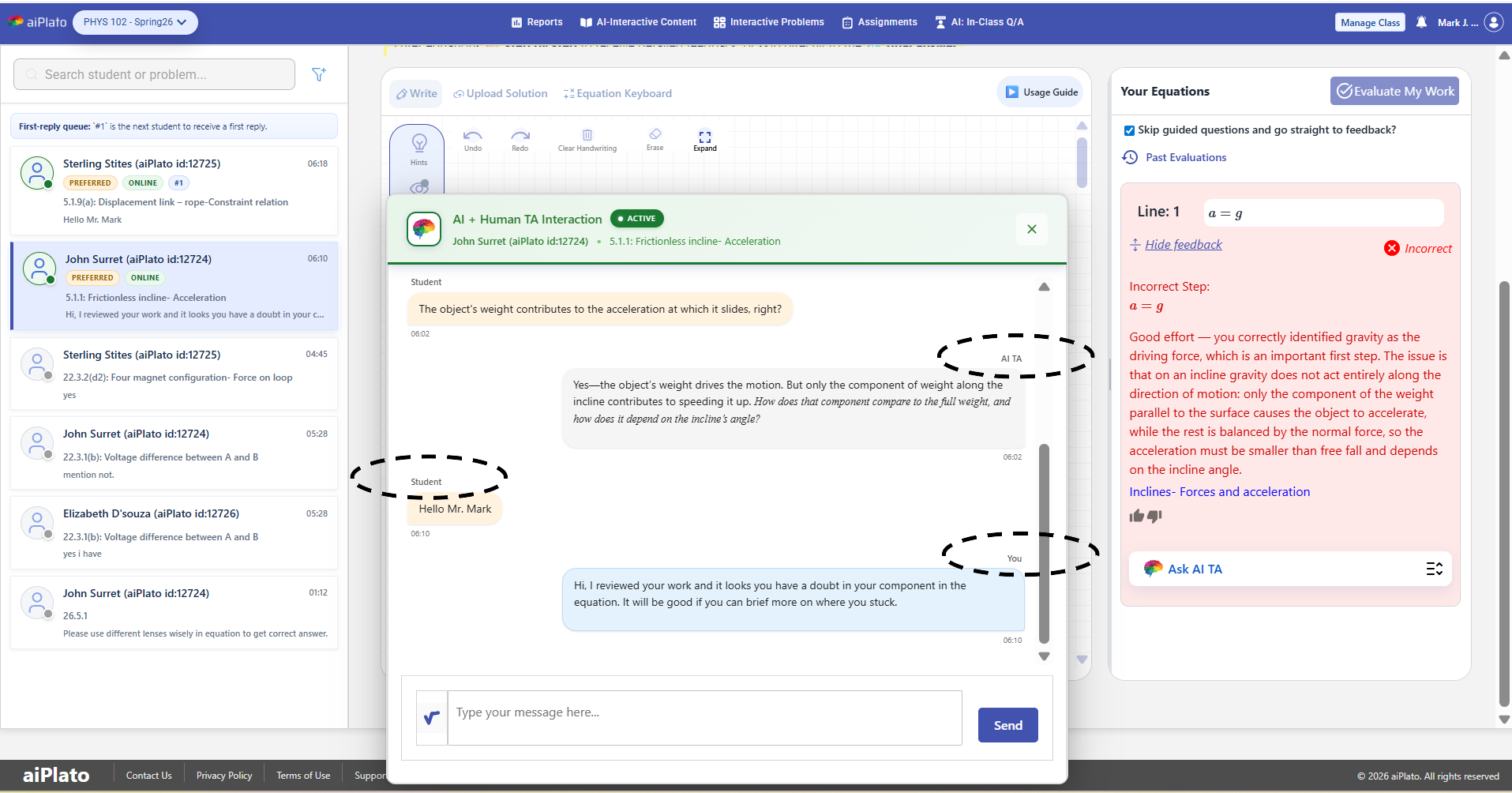
Task: Open Sterling Stites 22.3.2(d2) Four magnet conversation
Action: pyautogui.click(x=174, y=374)
